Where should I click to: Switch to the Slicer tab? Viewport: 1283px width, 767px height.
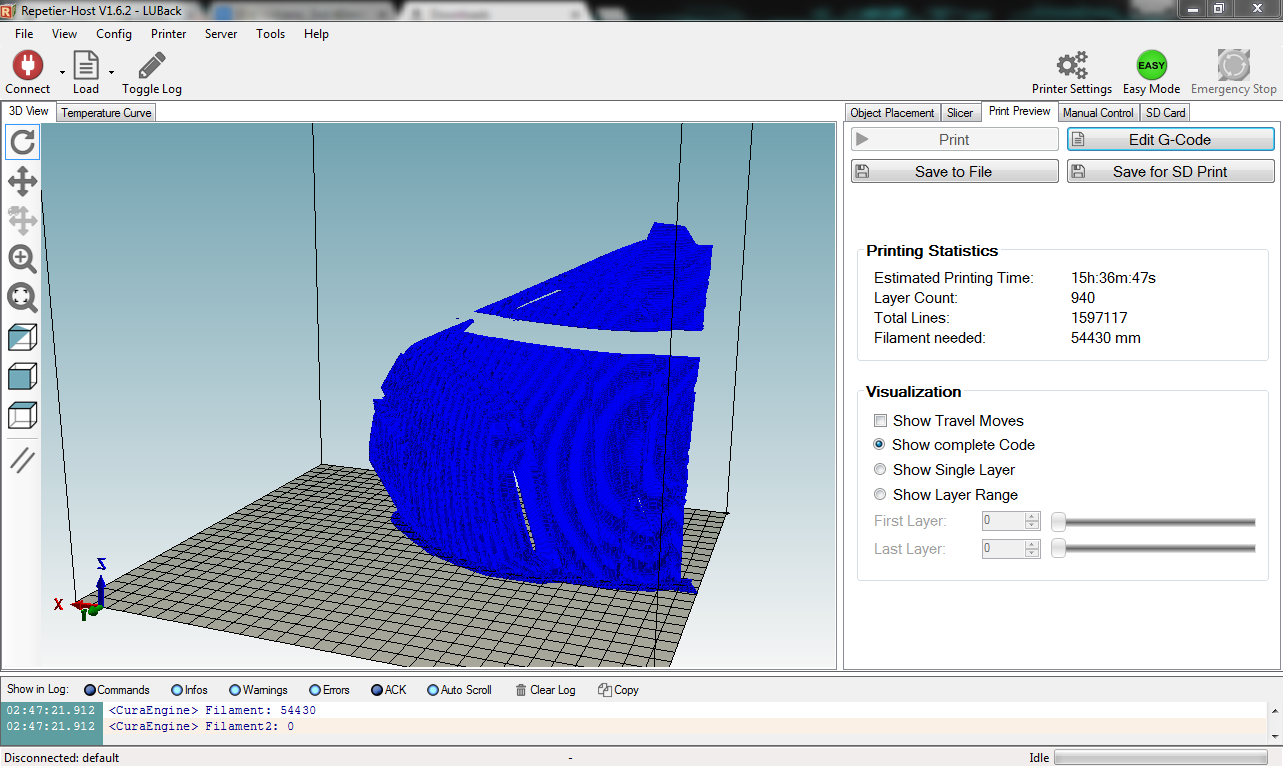coord(960,113)
